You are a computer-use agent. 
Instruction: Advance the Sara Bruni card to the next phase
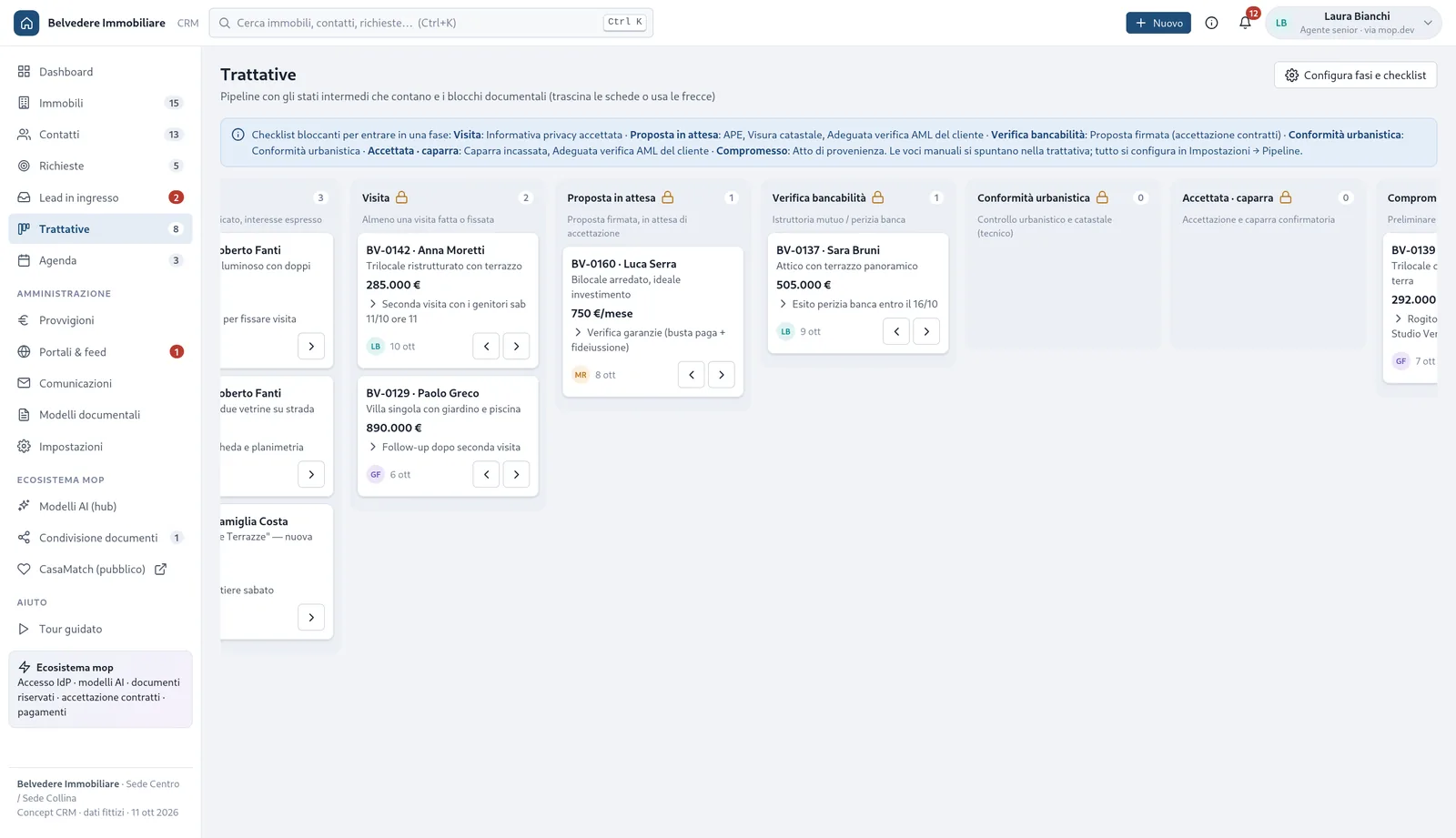[926, 332]
